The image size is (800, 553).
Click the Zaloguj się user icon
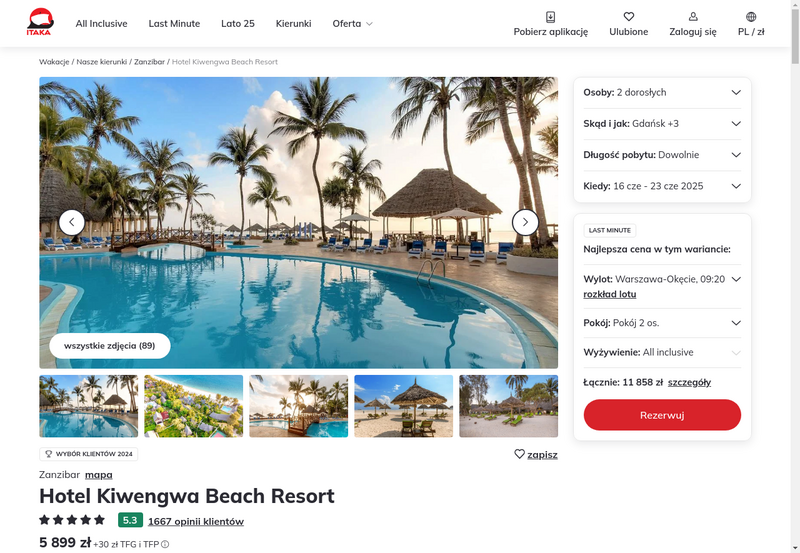click(x=693, y=17)
